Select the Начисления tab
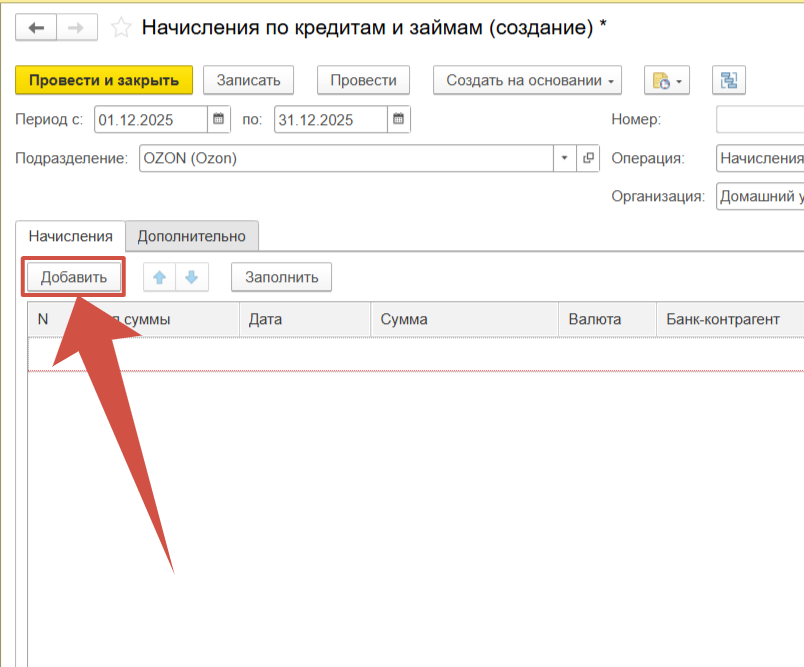 [70, 236]
